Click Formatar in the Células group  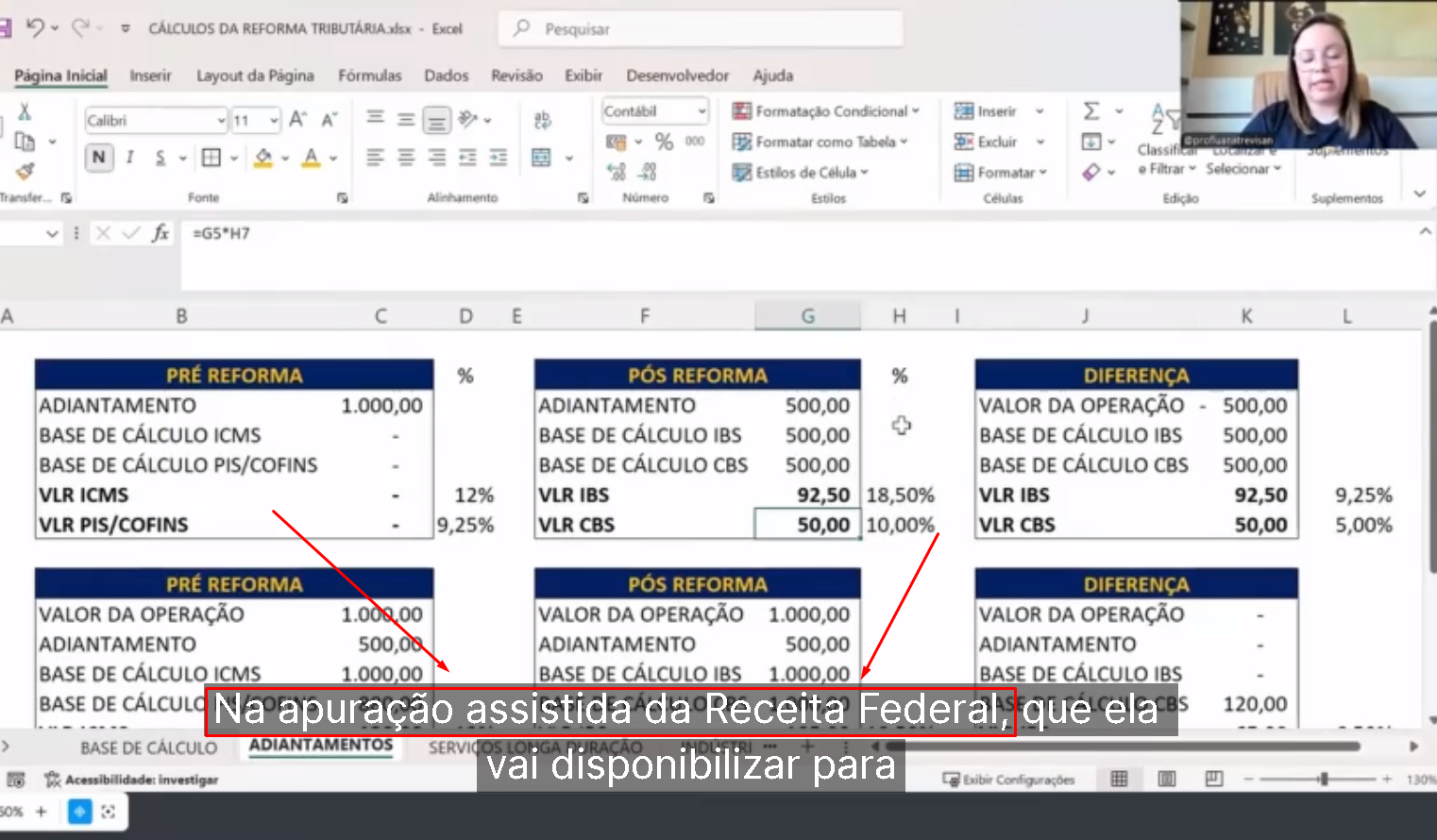coord(1001,172)
